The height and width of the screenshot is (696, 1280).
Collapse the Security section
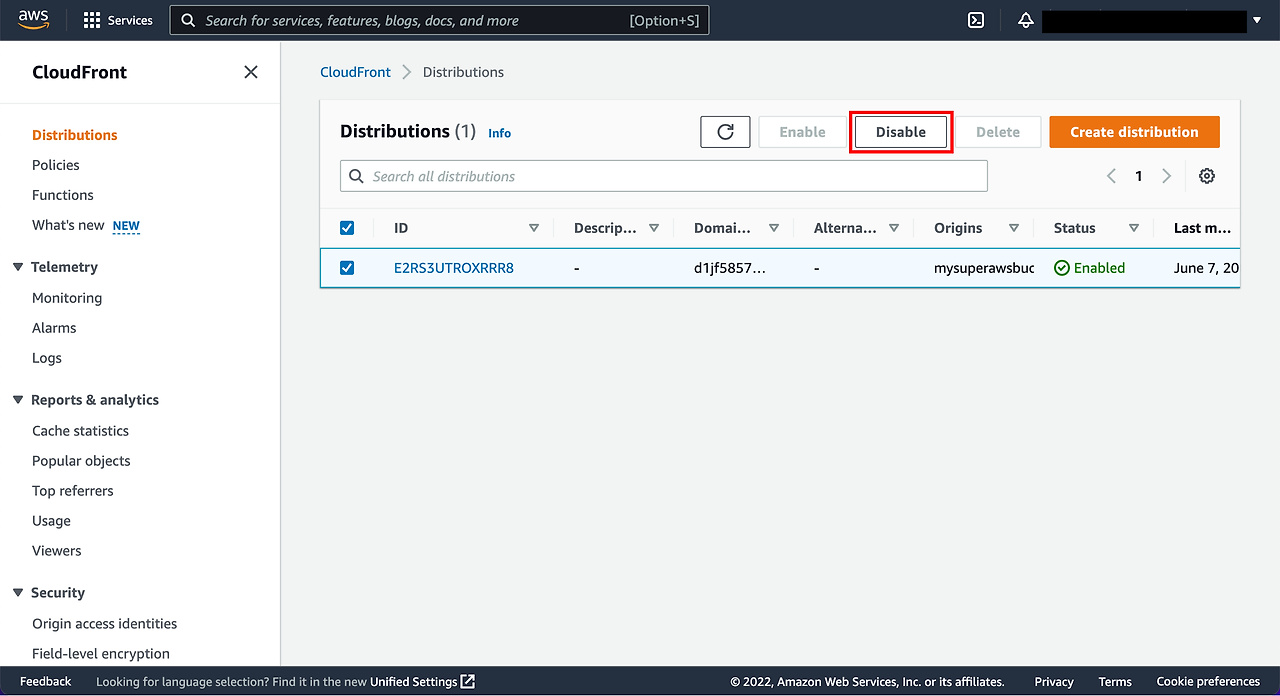pos(17,592)
